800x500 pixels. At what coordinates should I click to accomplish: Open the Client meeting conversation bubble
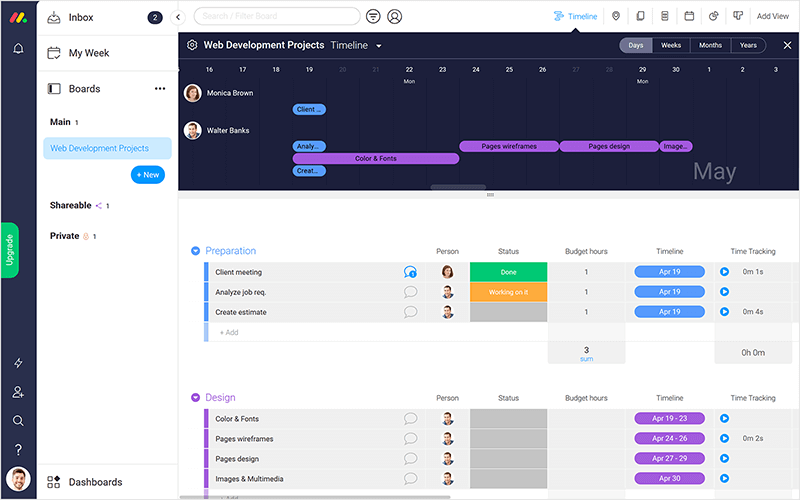[x=410, y=272]
